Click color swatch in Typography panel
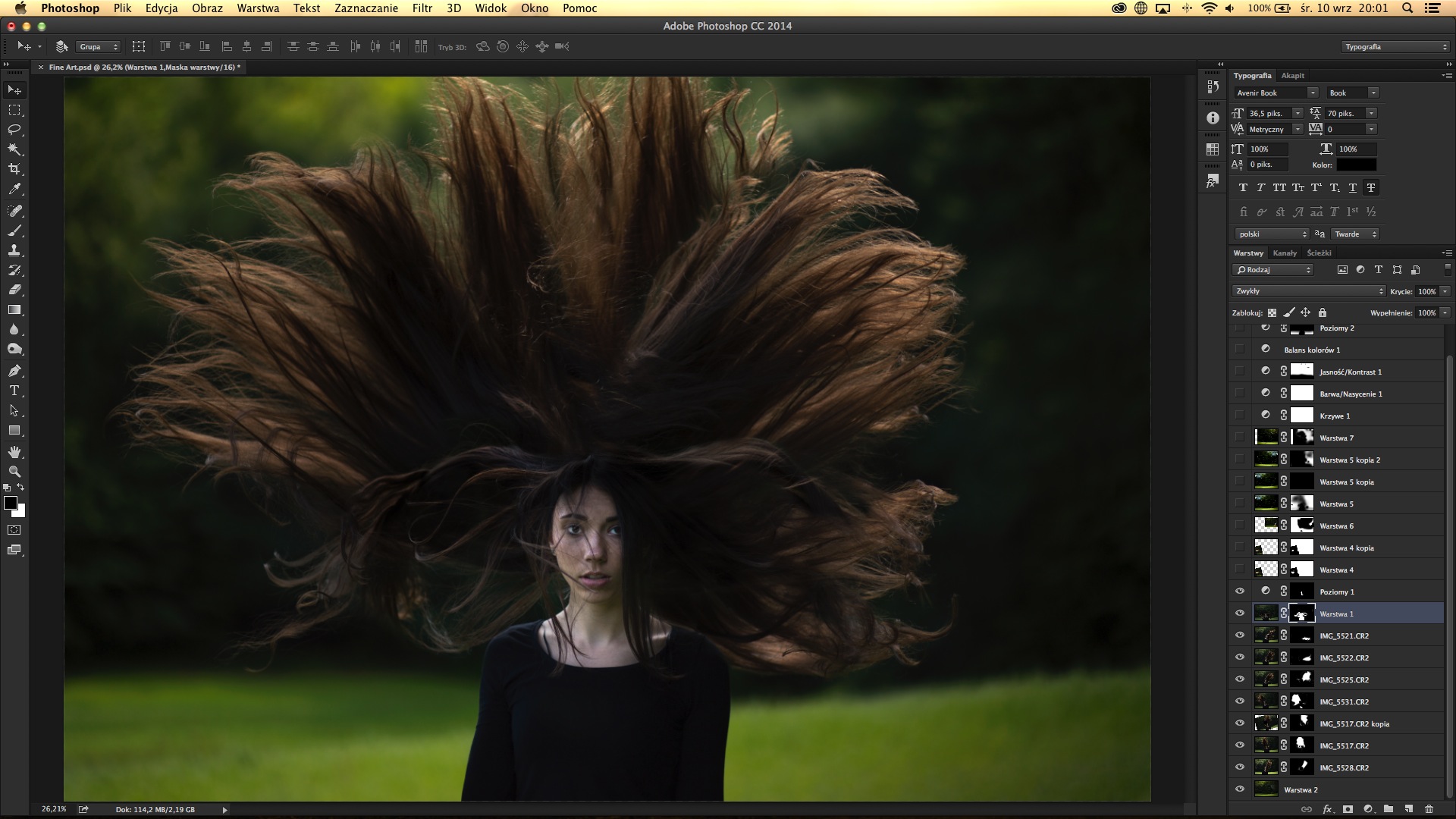1456x819 pixels. pyautogui.click(x=1357, y=165)
